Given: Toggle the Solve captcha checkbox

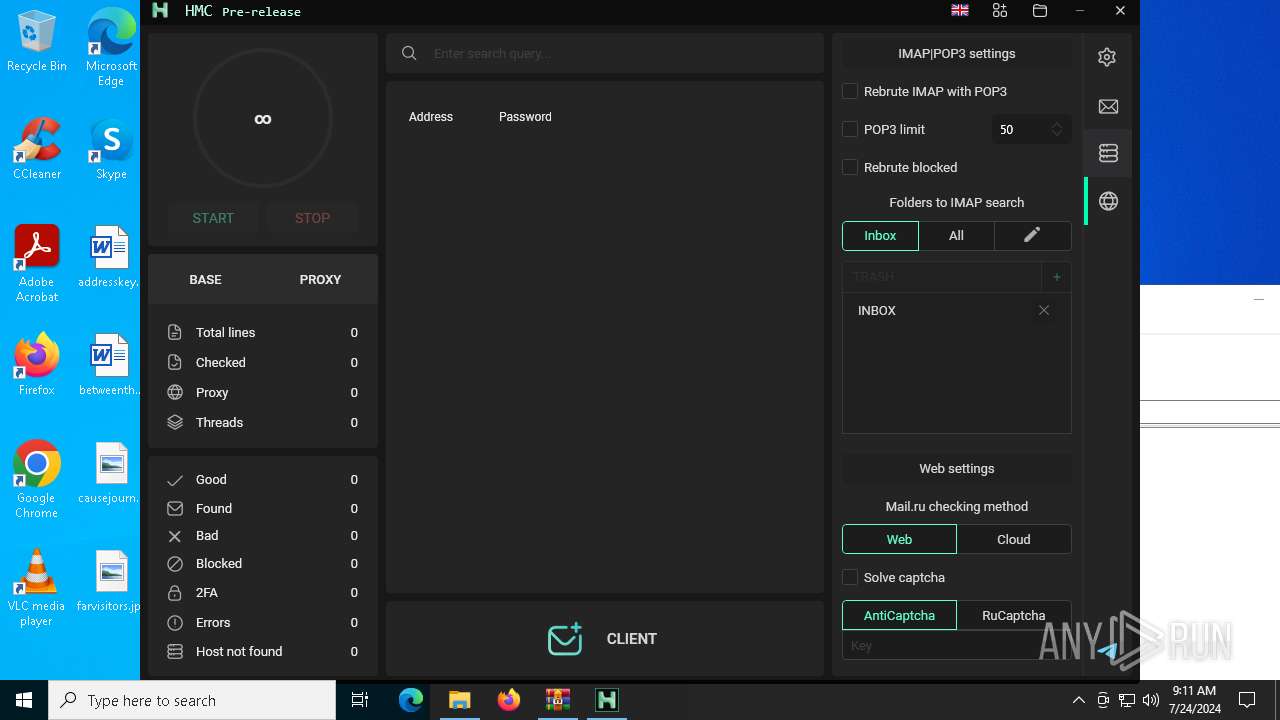Looking at the screenshot, I should point(850,577).
